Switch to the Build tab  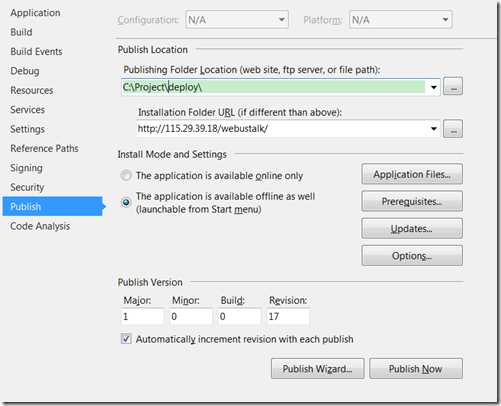(21, 32)
